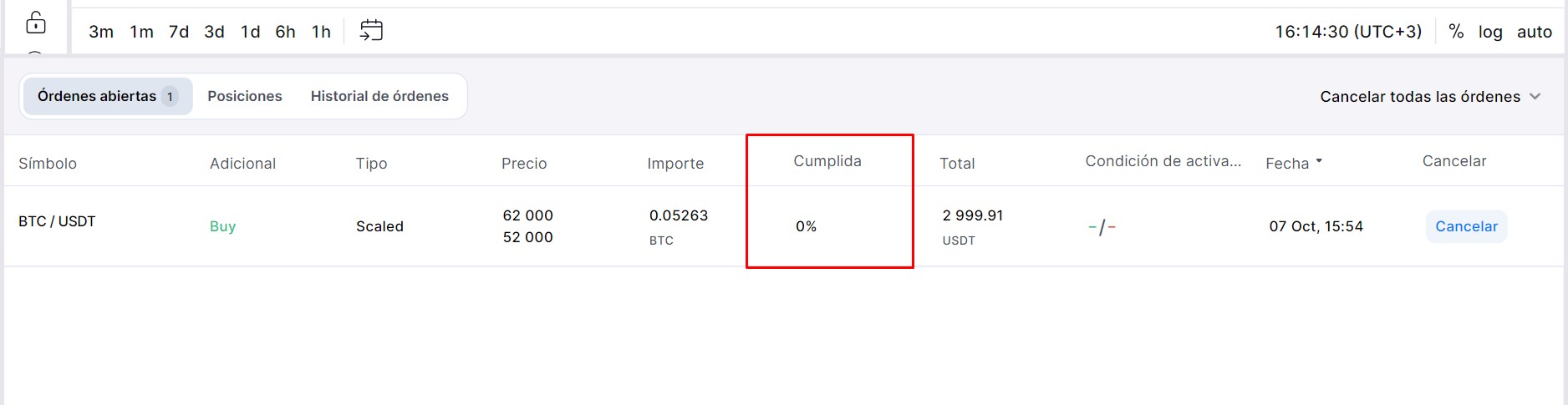The image size is (1568, 405).
Task: Toggle the percent scale option
Action: (x=1456, y=32)
